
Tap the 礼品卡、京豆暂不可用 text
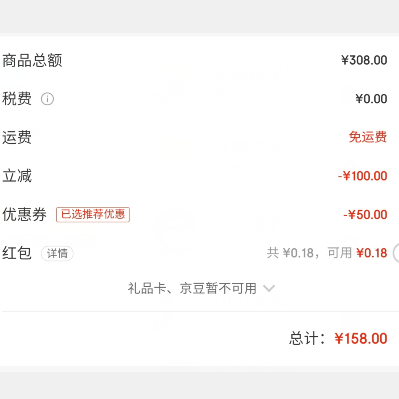pos(192,288)
